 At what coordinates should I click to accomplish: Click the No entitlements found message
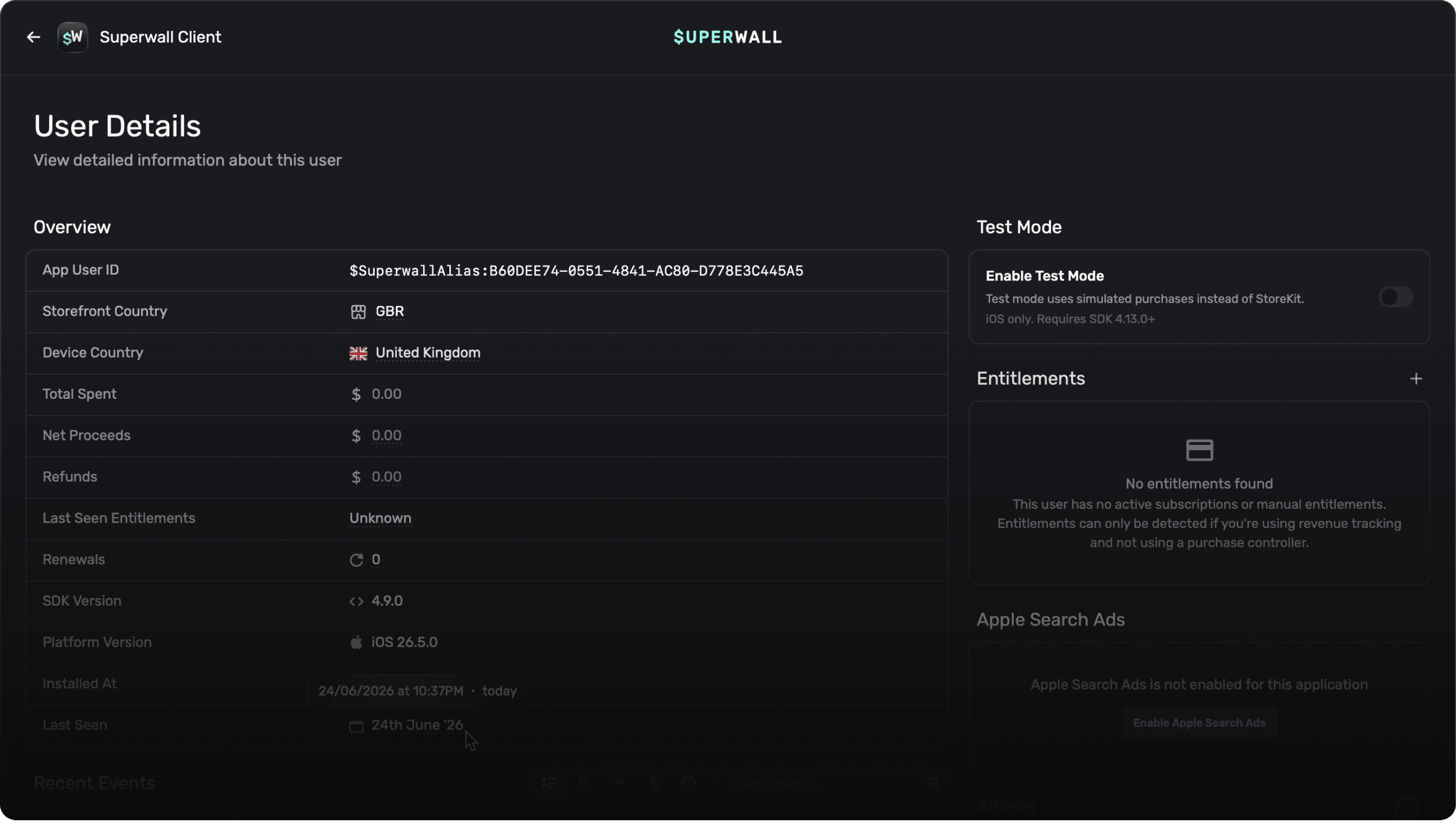click(1199, 484)
